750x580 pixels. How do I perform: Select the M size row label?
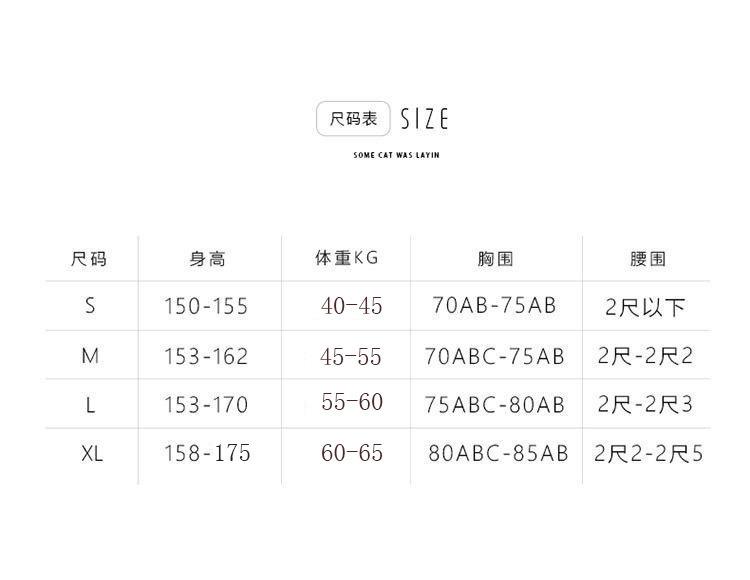(90, 355)
